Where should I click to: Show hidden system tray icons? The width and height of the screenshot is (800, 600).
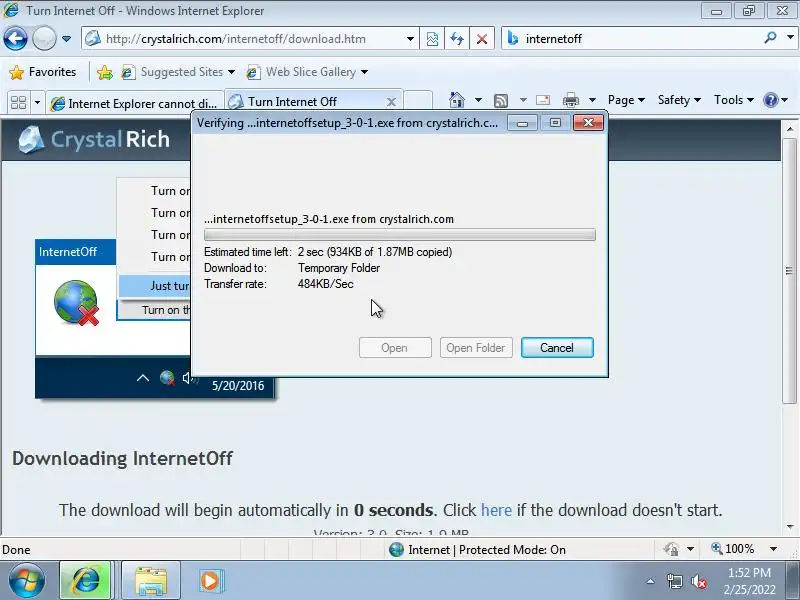point(651,581)
